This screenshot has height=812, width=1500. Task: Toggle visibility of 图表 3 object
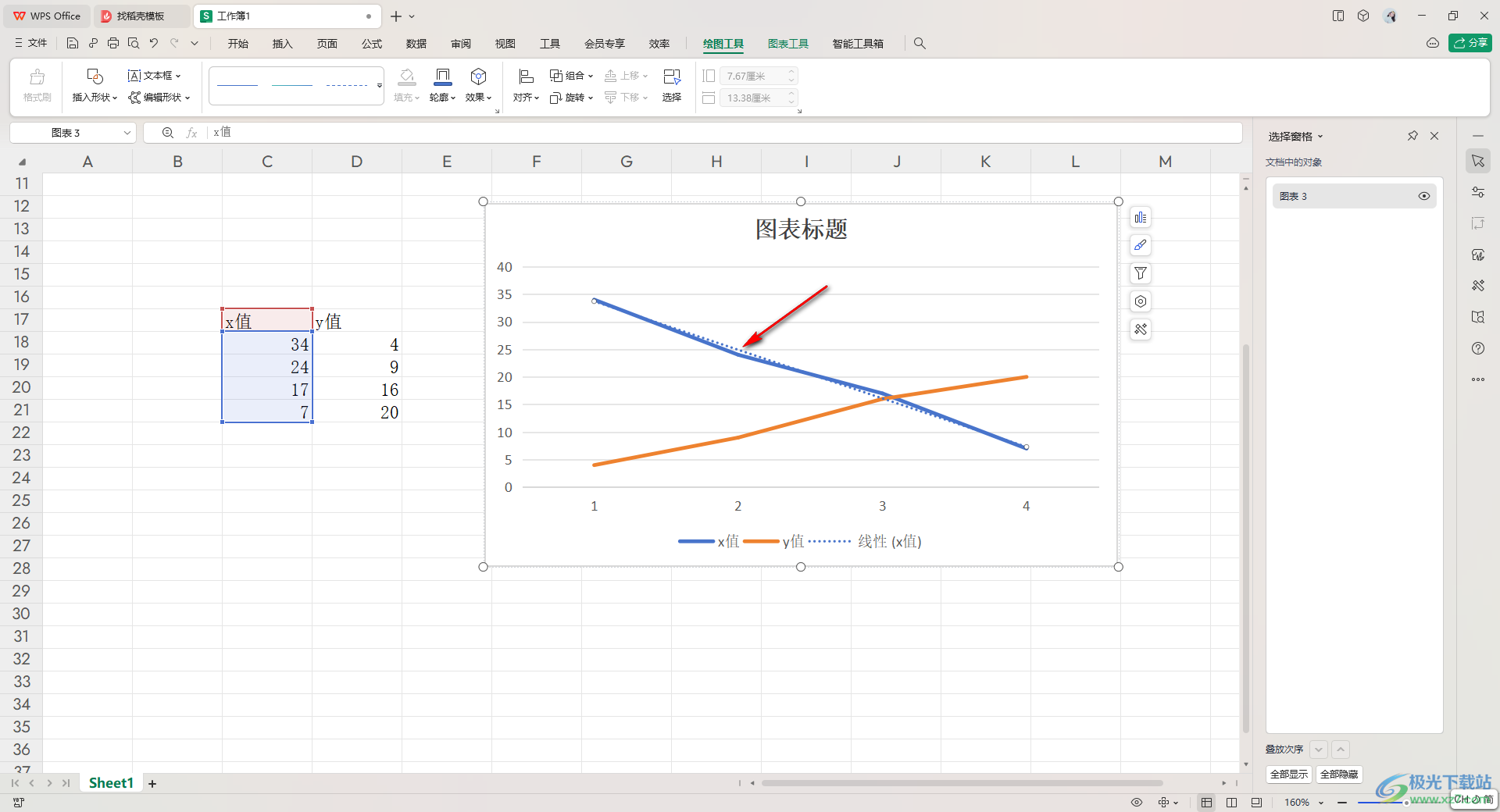coord(1424,196)
